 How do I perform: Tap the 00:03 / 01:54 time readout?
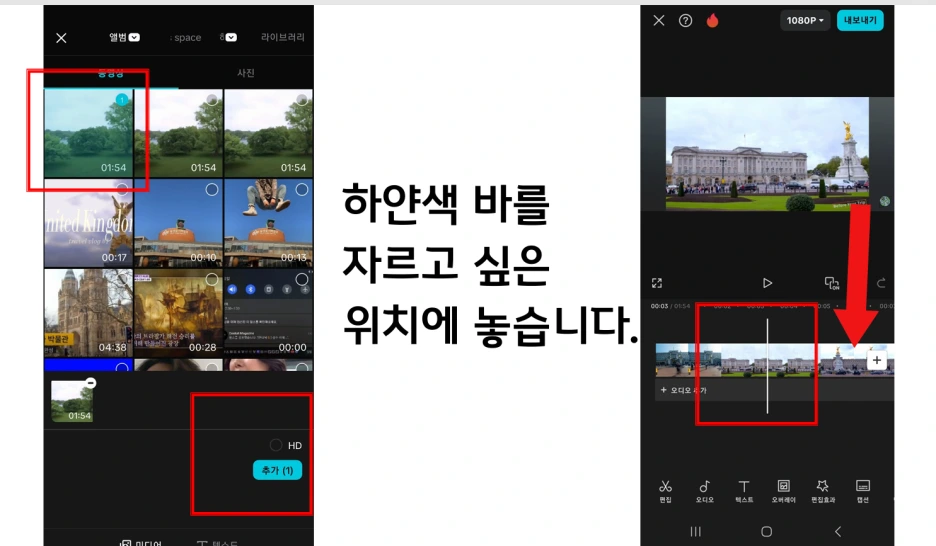[x=670, y=306]
